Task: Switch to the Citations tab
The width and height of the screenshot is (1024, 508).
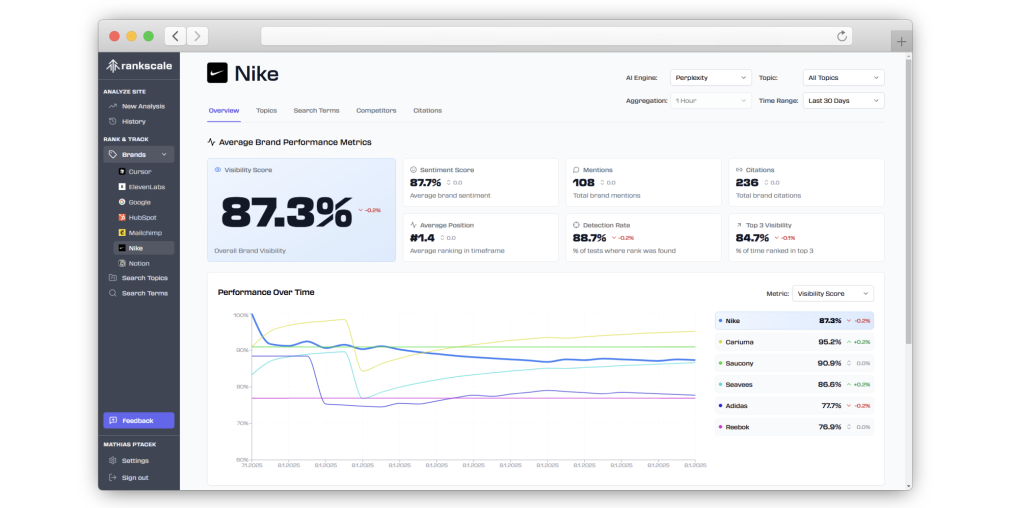Action: tap(428, 110)
